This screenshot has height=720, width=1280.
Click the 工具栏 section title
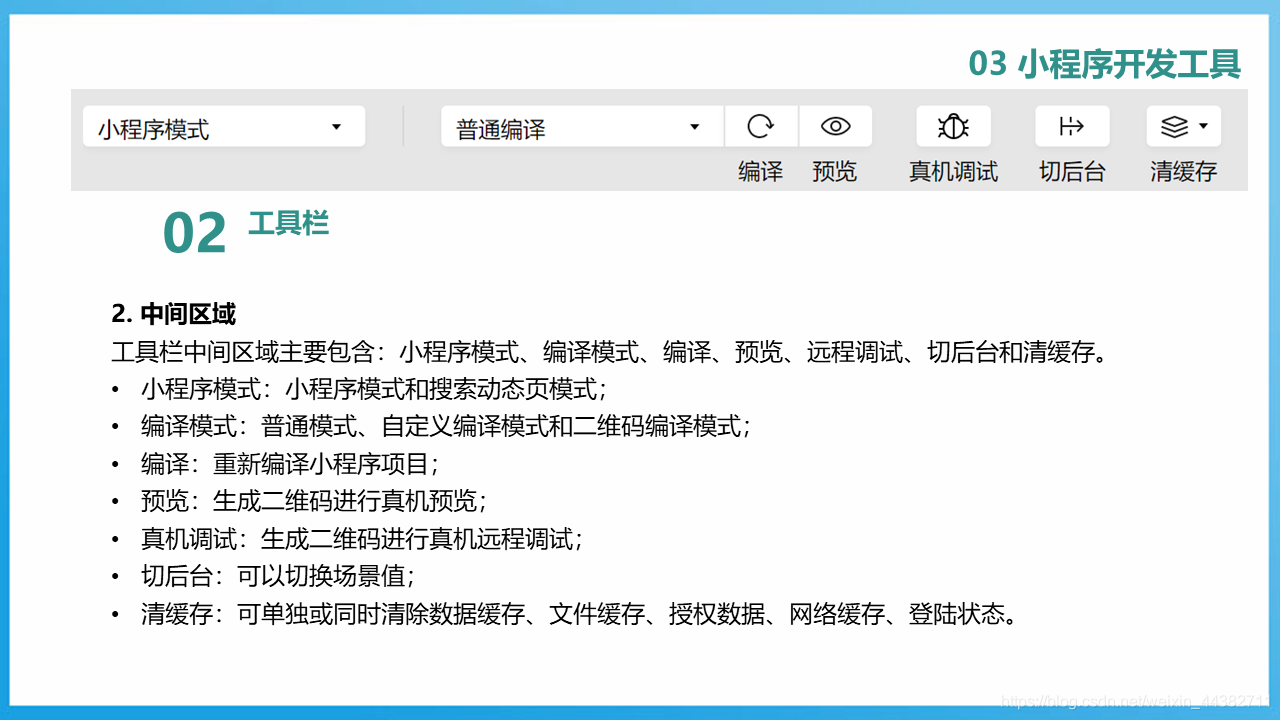click(288, 223)
